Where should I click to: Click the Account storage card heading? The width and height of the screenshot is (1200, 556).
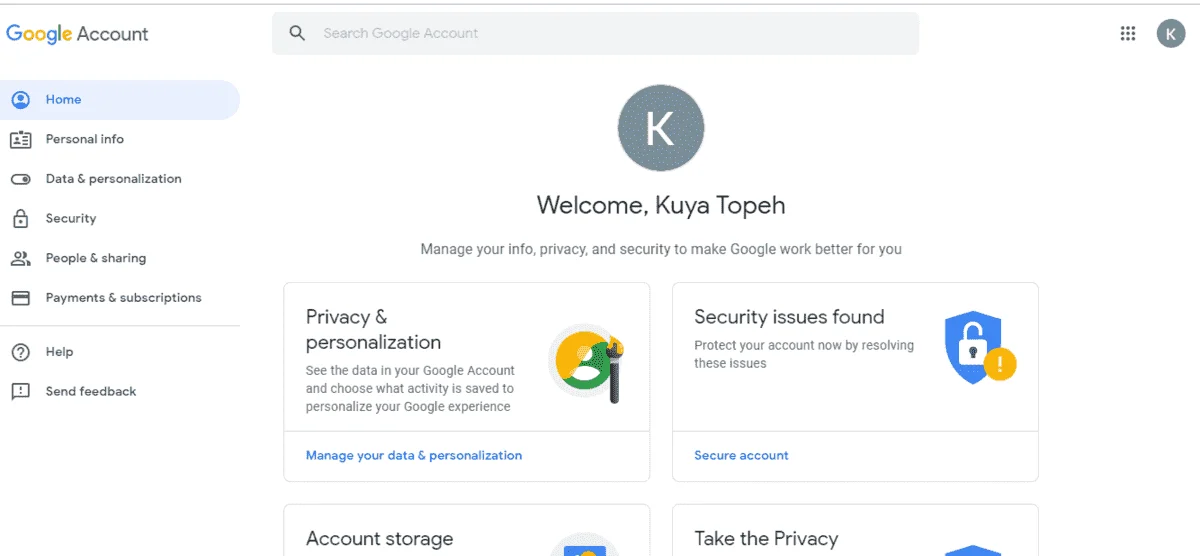[379, 540]
